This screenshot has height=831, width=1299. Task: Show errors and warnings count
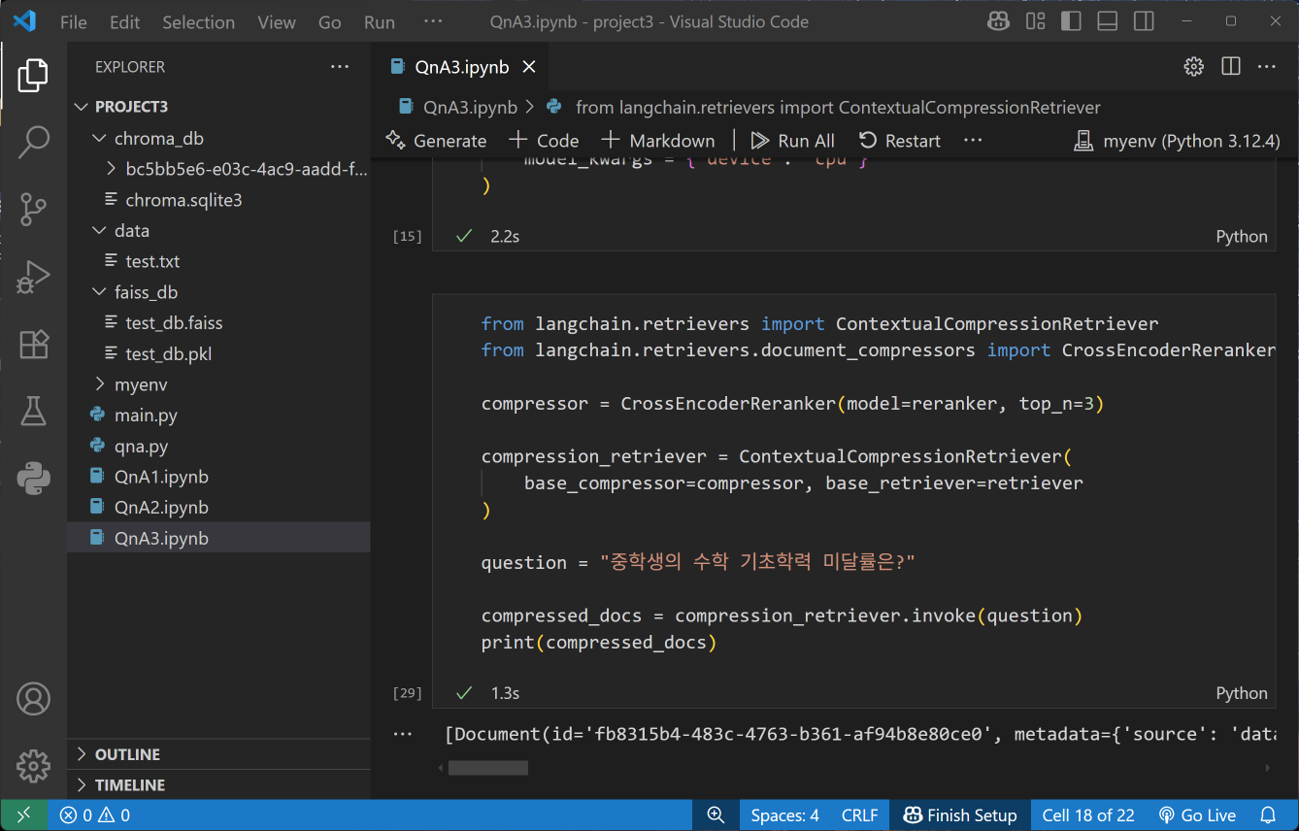click(x=95, y=815)
